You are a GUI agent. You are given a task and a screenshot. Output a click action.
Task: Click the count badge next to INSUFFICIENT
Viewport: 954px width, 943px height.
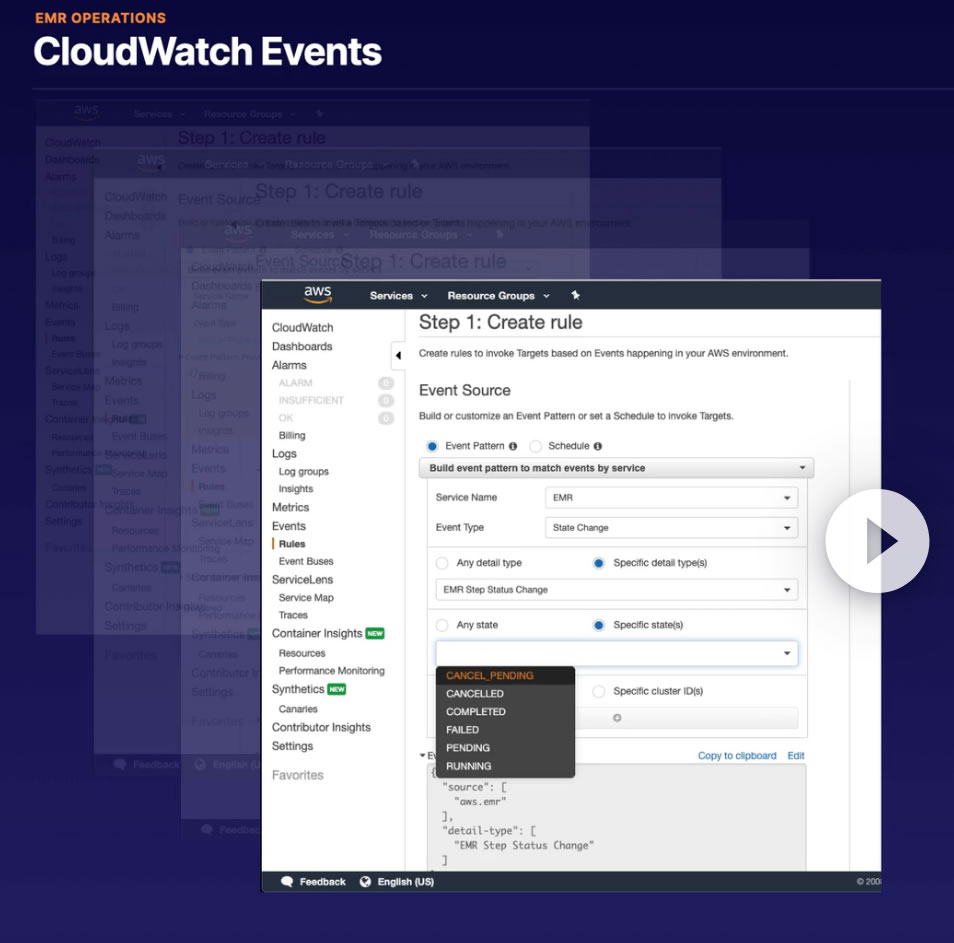pyautogui.click(x=386, y=400)
